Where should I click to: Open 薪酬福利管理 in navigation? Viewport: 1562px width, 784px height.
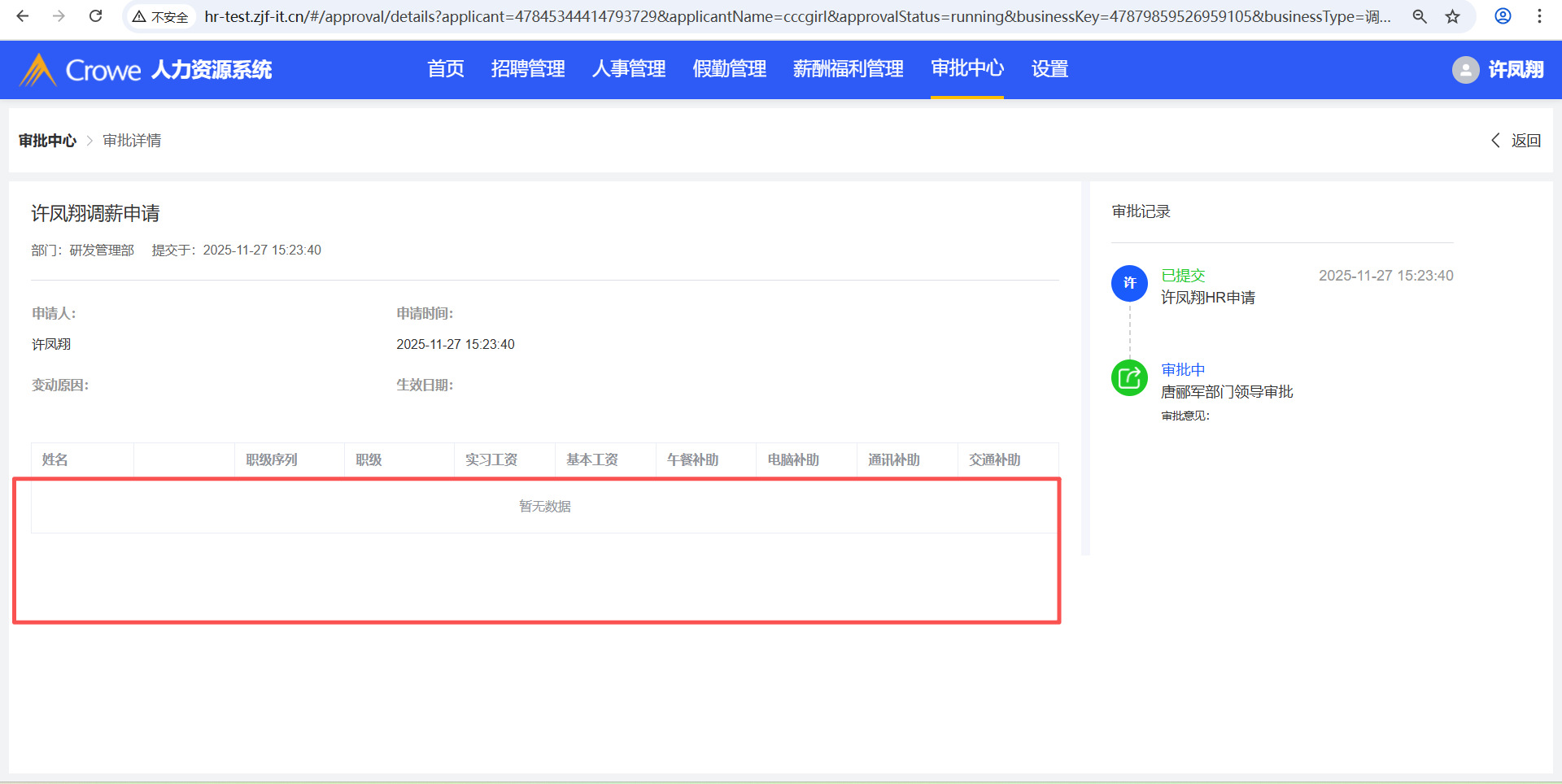tap(848, 69)
